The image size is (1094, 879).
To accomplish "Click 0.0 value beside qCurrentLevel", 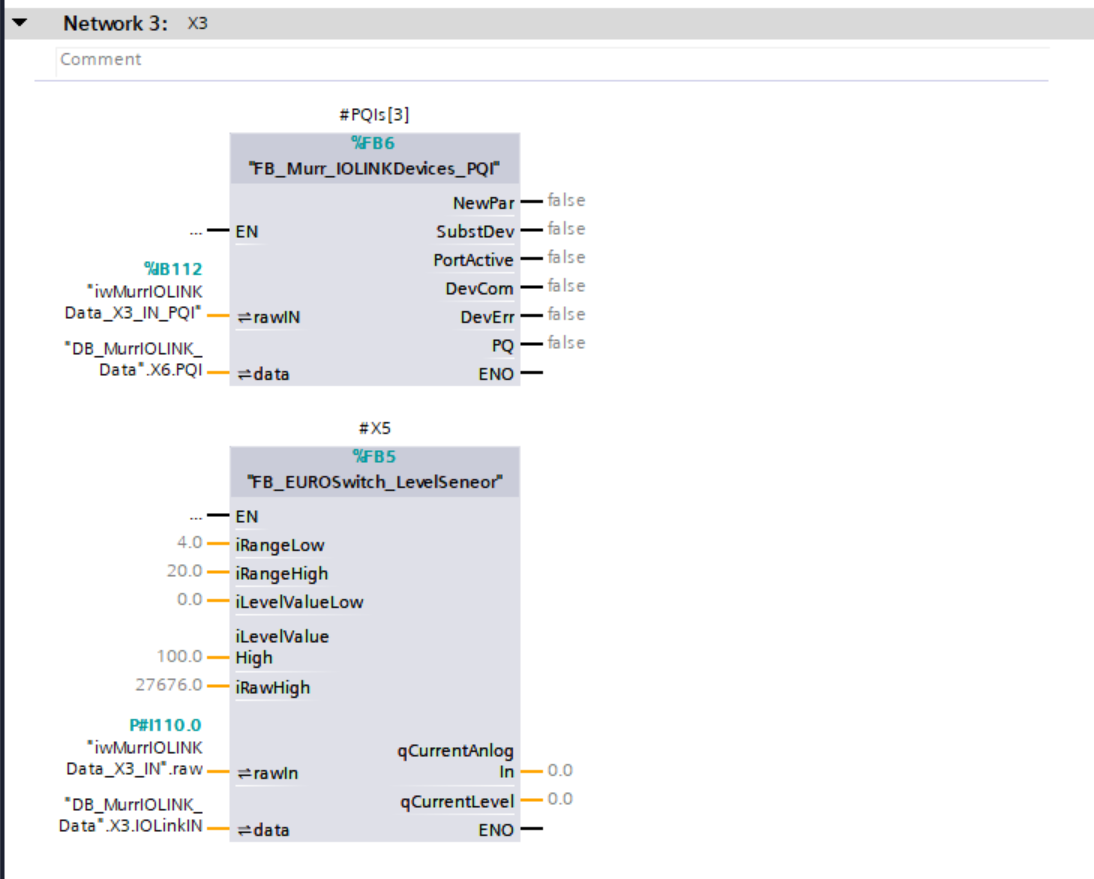I will click(560, 799).
